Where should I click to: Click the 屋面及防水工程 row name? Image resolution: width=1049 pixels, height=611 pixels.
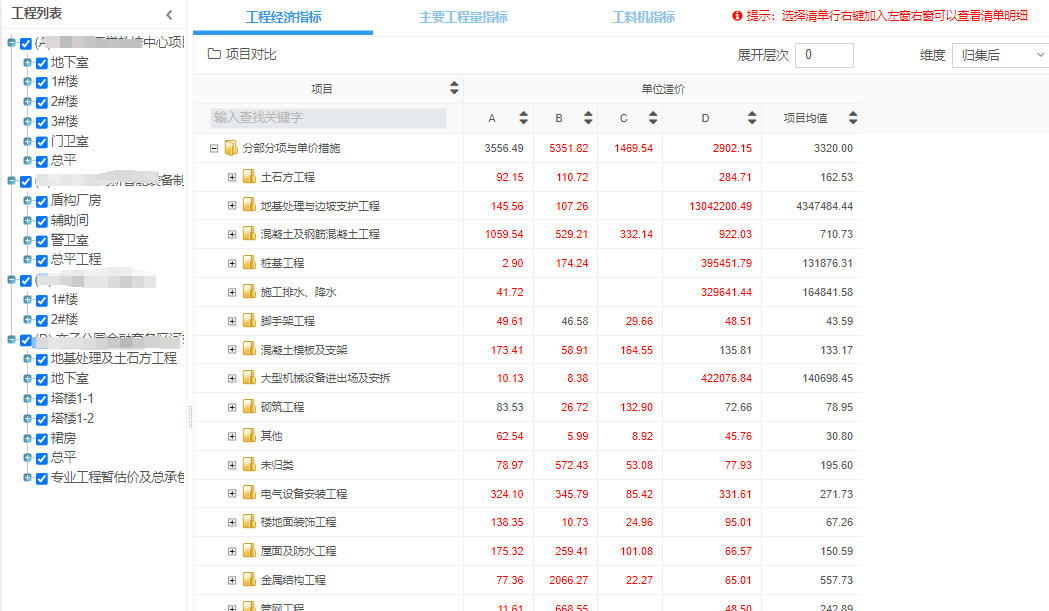pyautogui.click(x=298, y=551)
